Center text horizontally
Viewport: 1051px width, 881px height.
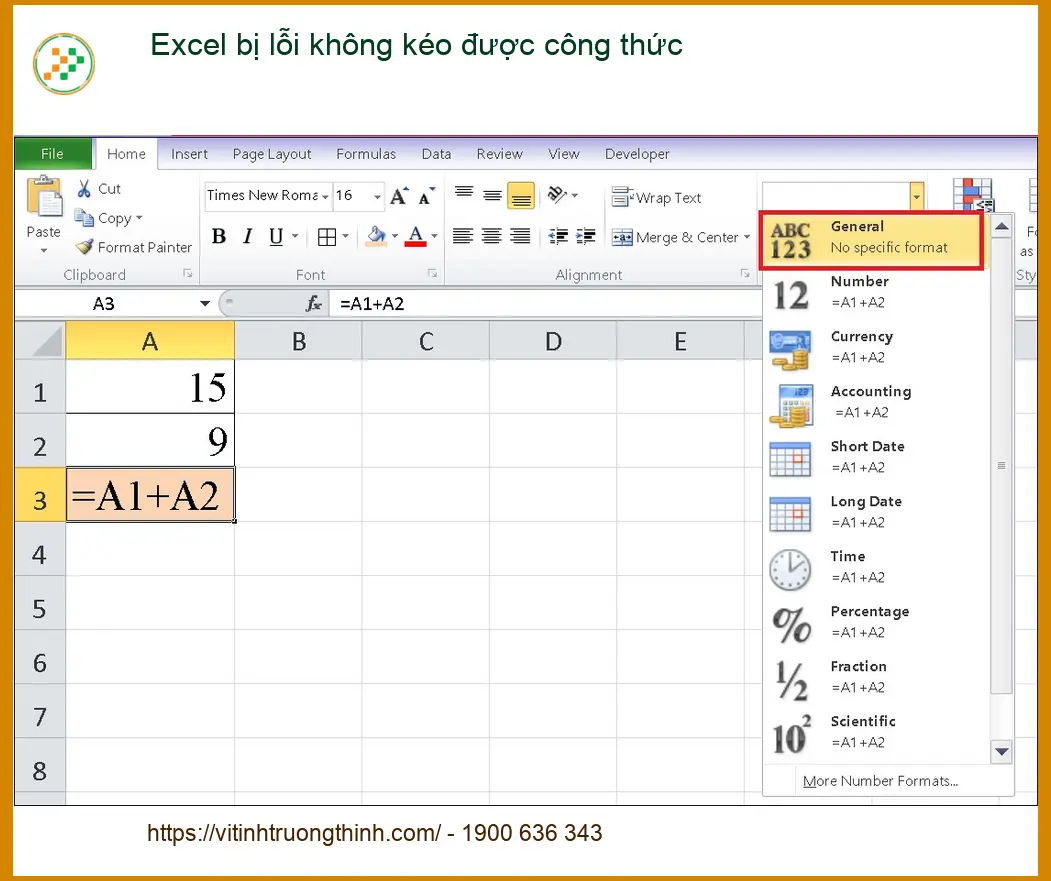[491, 236]
